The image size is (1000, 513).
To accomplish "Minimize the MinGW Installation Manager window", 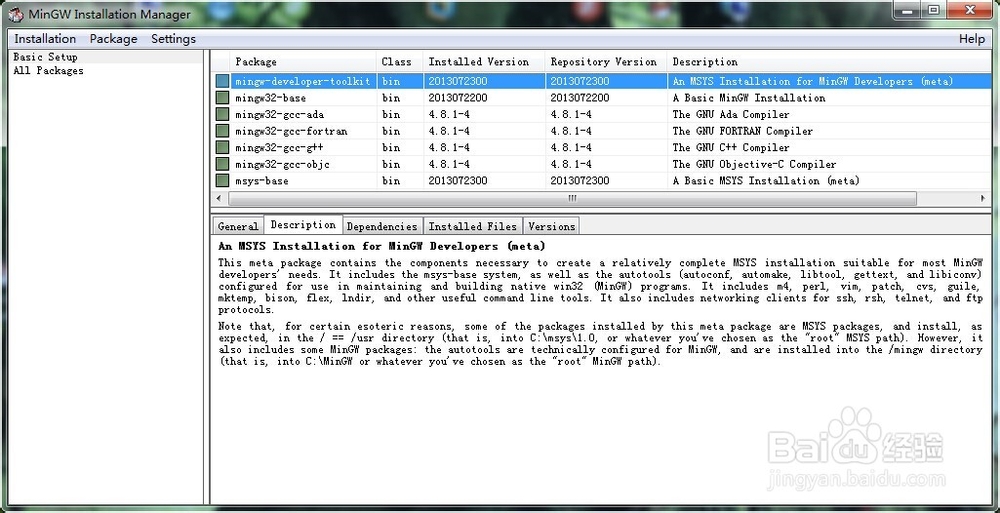I will 908,9.
